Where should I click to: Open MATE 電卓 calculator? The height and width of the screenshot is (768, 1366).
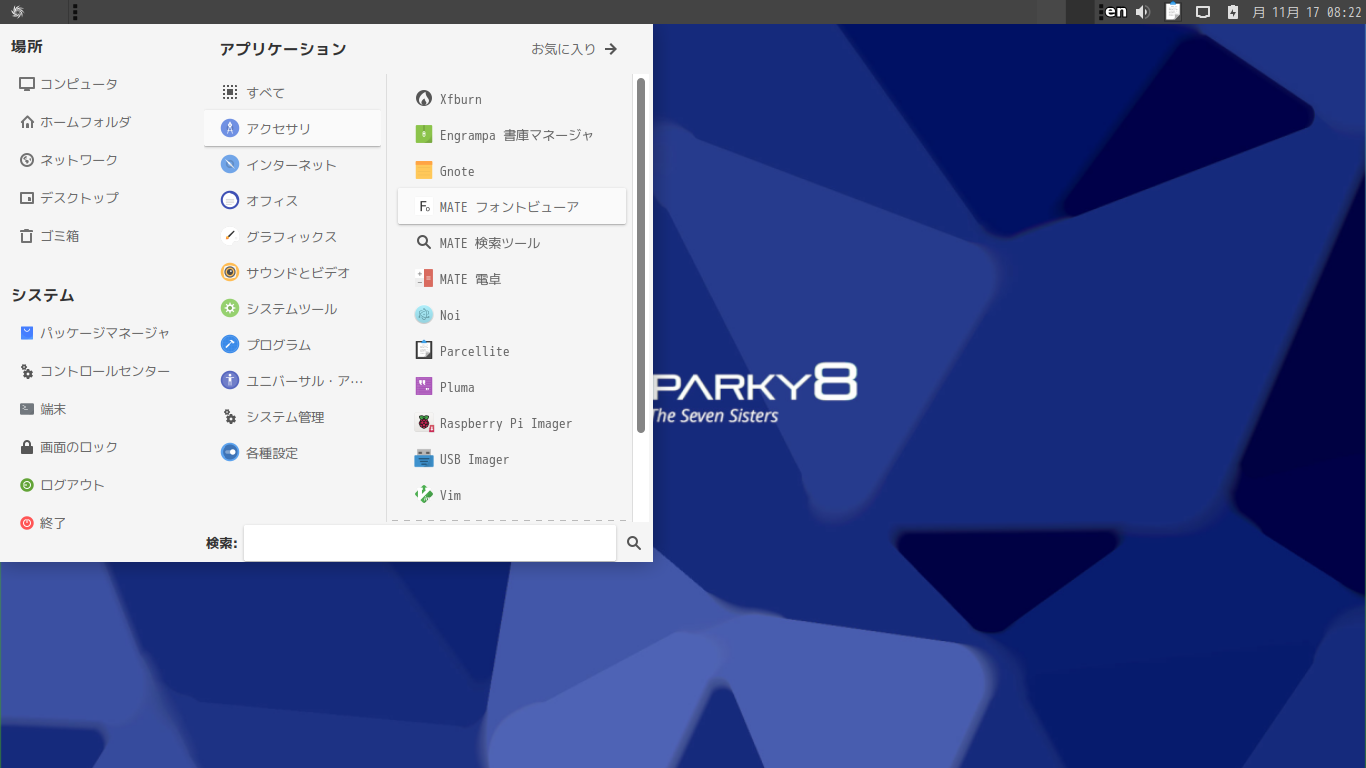click(x=512, y=279)
